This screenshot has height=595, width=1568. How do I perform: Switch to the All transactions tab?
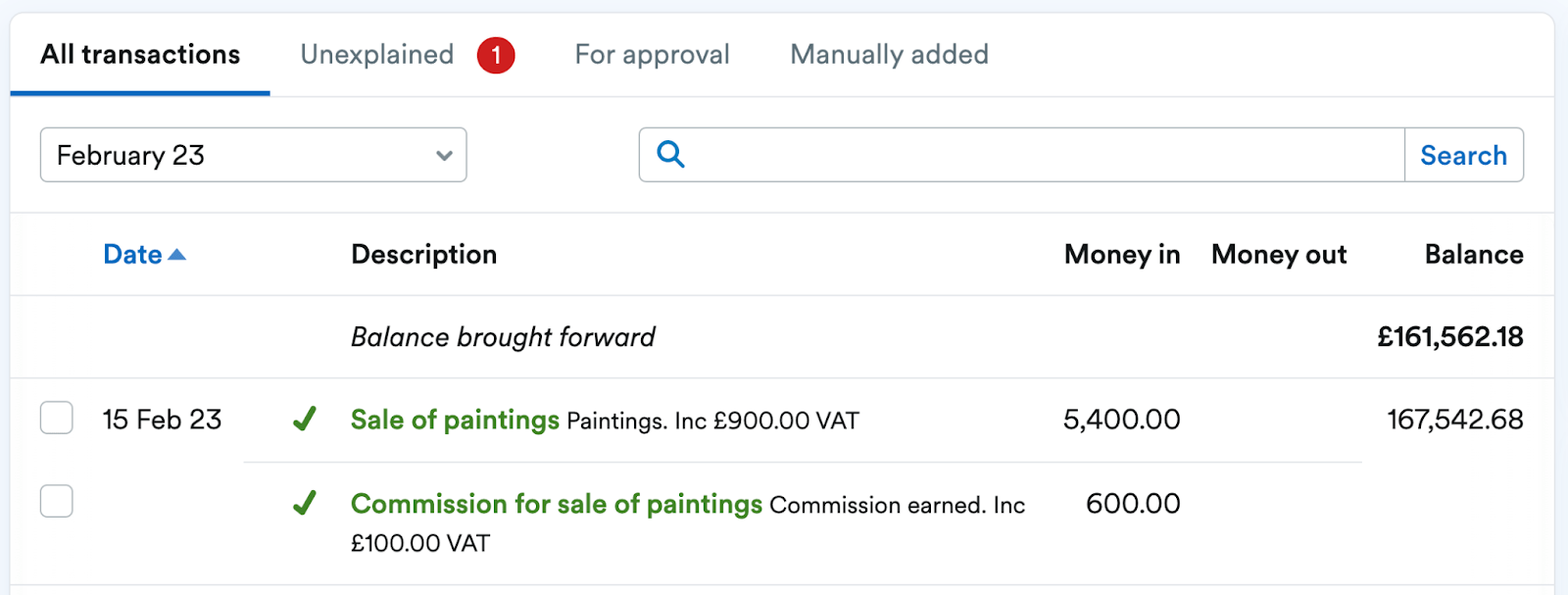click(140, 55)
